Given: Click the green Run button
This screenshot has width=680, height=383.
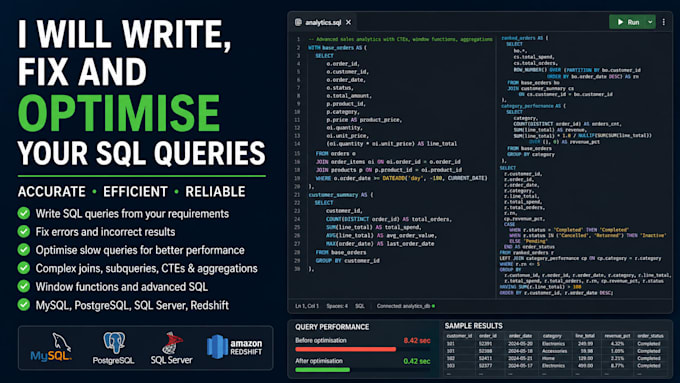Looking at the screenshot, I should tap(628, 22).
